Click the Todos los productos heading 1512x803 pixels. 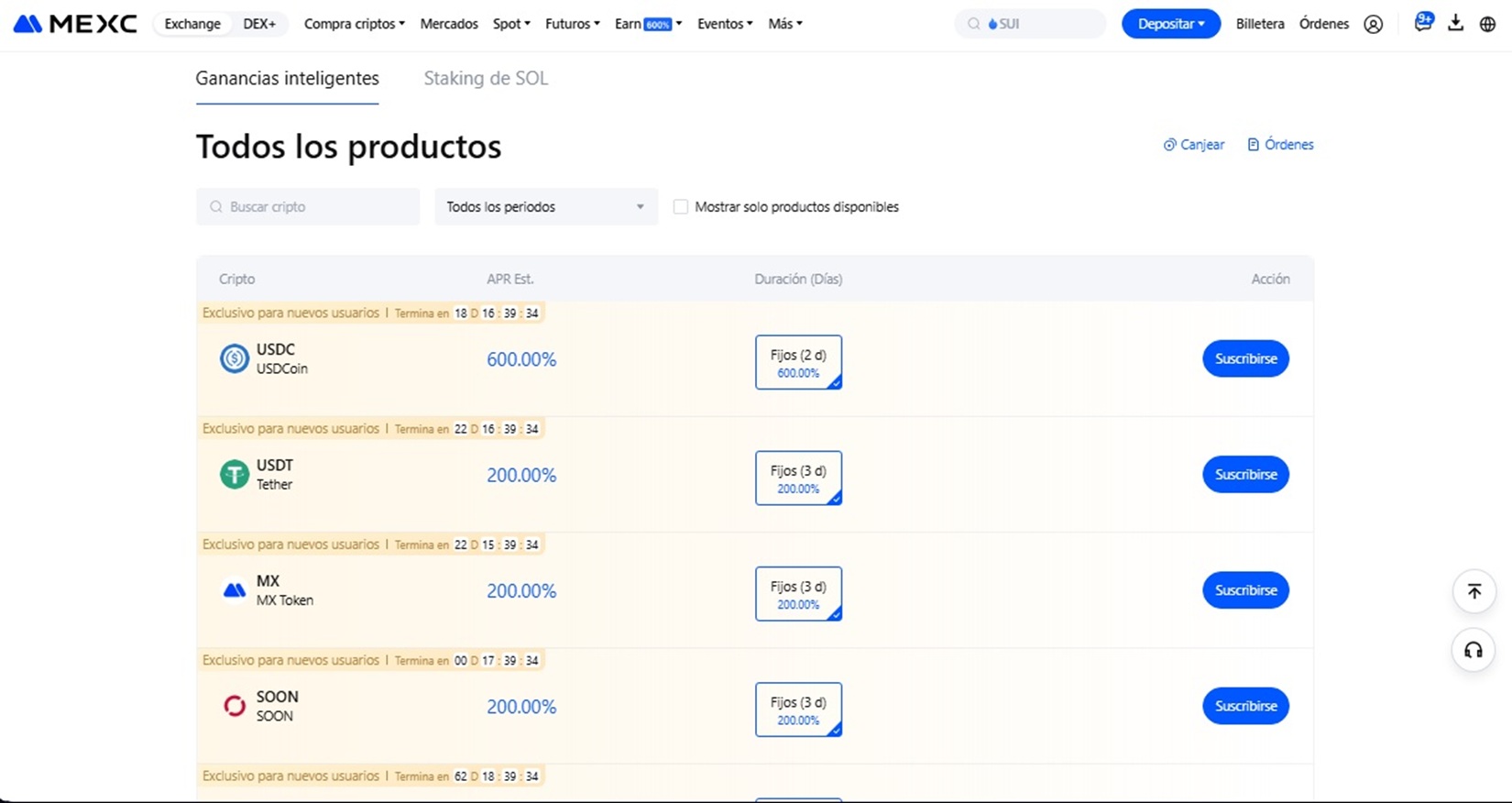tap(348, 147)
